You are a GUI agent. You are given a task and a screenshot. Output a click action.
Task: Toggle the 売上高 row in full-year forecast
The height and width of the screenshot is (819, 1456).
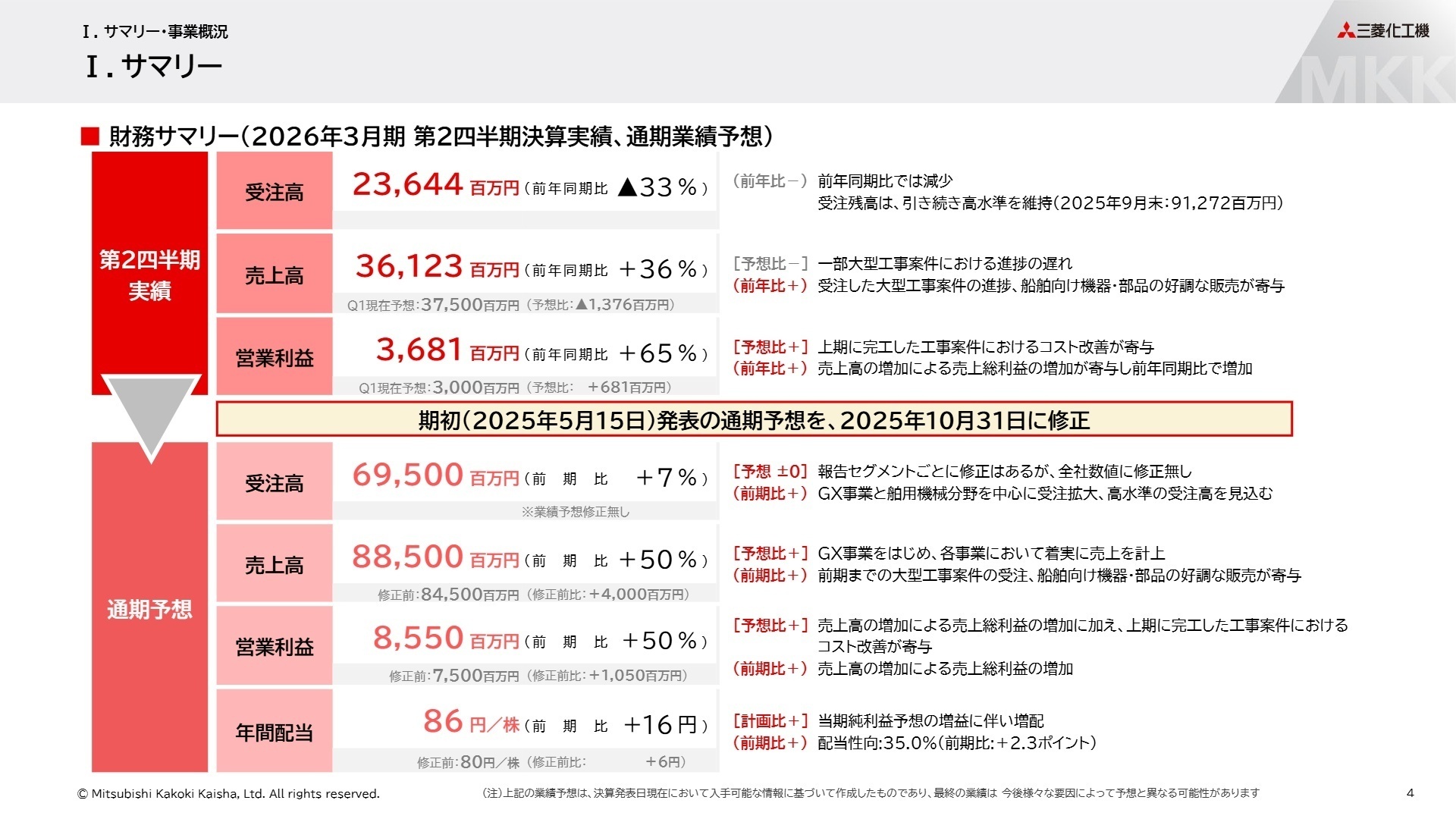273,563
